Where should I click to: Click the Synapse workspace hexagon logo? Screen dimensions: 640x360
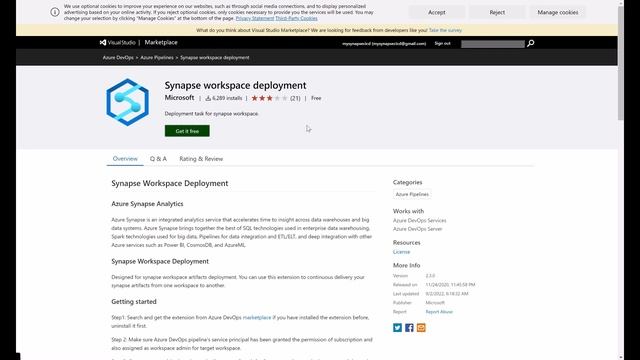[127, 102]
